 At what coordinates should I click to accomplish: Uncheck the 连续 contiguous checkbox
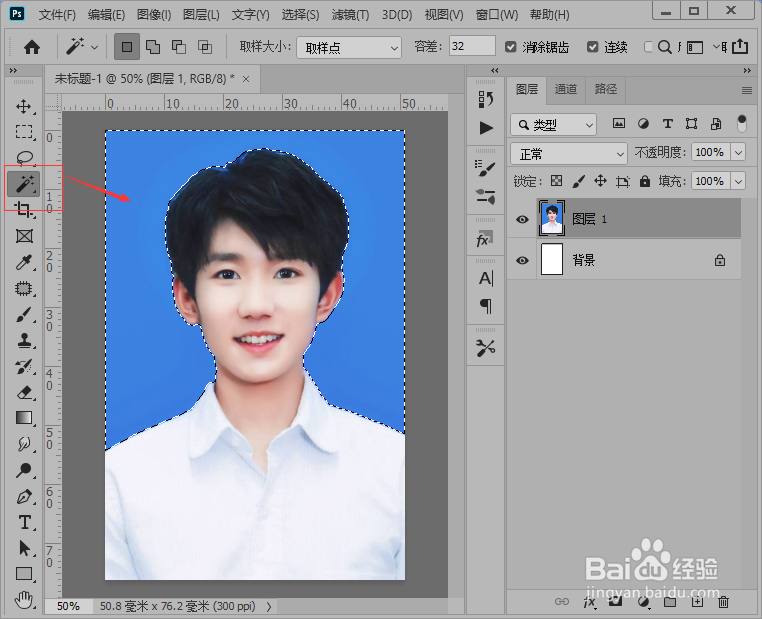pyautogui.click(x=593, y=47)
